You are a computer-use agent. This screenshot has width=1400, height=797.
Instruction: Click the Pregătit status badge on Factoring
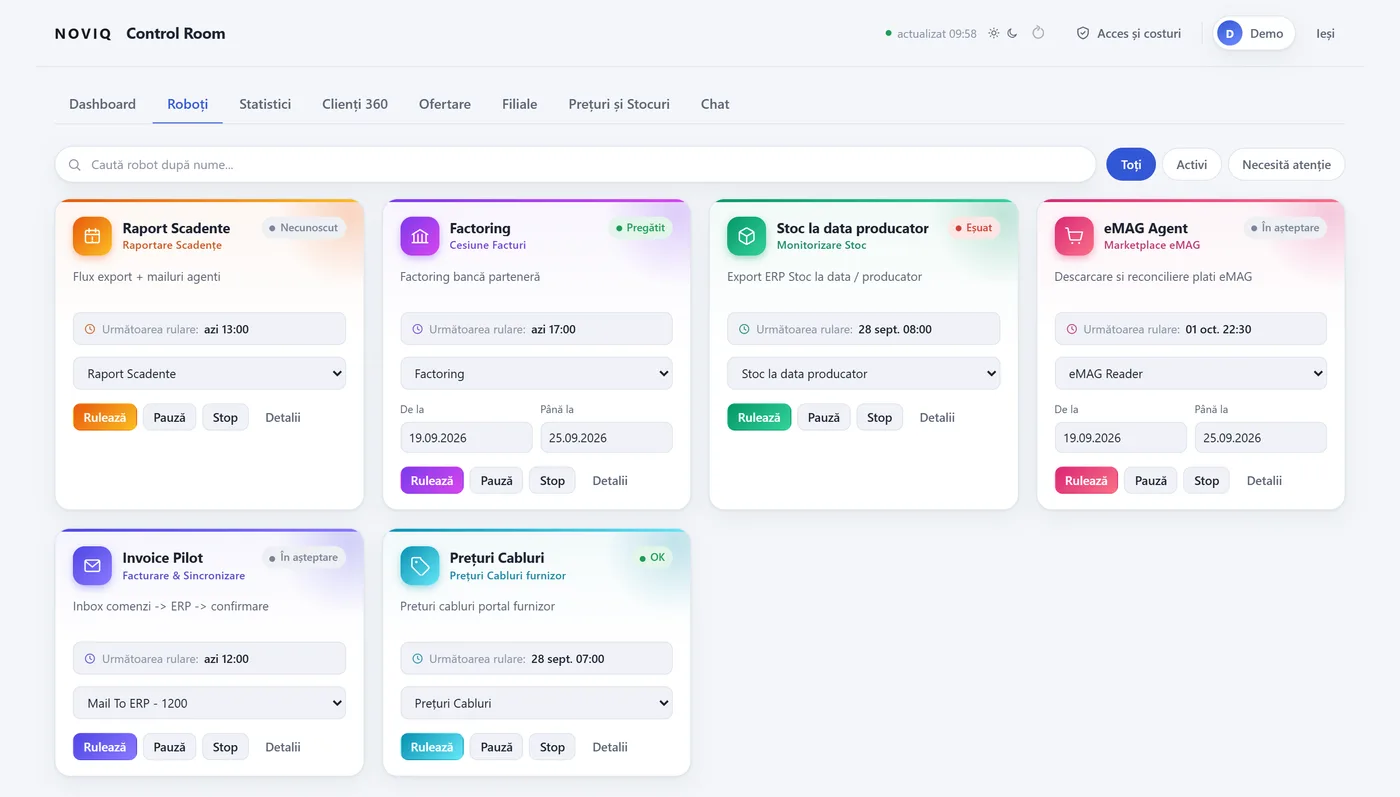click(x=640, y=228)
